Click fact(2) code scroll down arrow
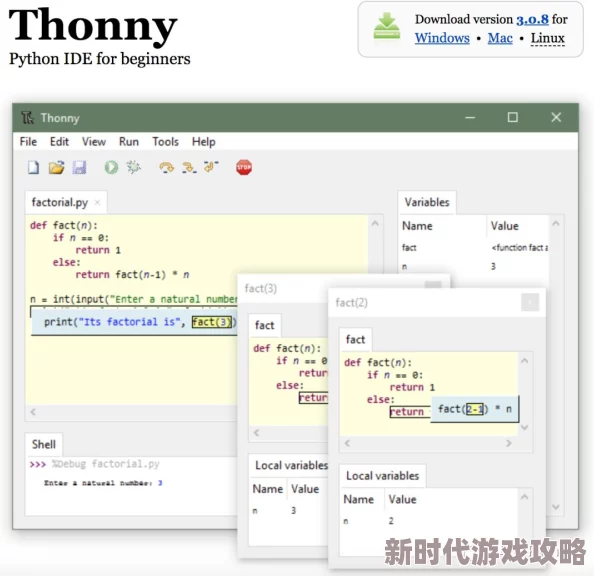The image size is (594, 576). (x=524, y=427)
